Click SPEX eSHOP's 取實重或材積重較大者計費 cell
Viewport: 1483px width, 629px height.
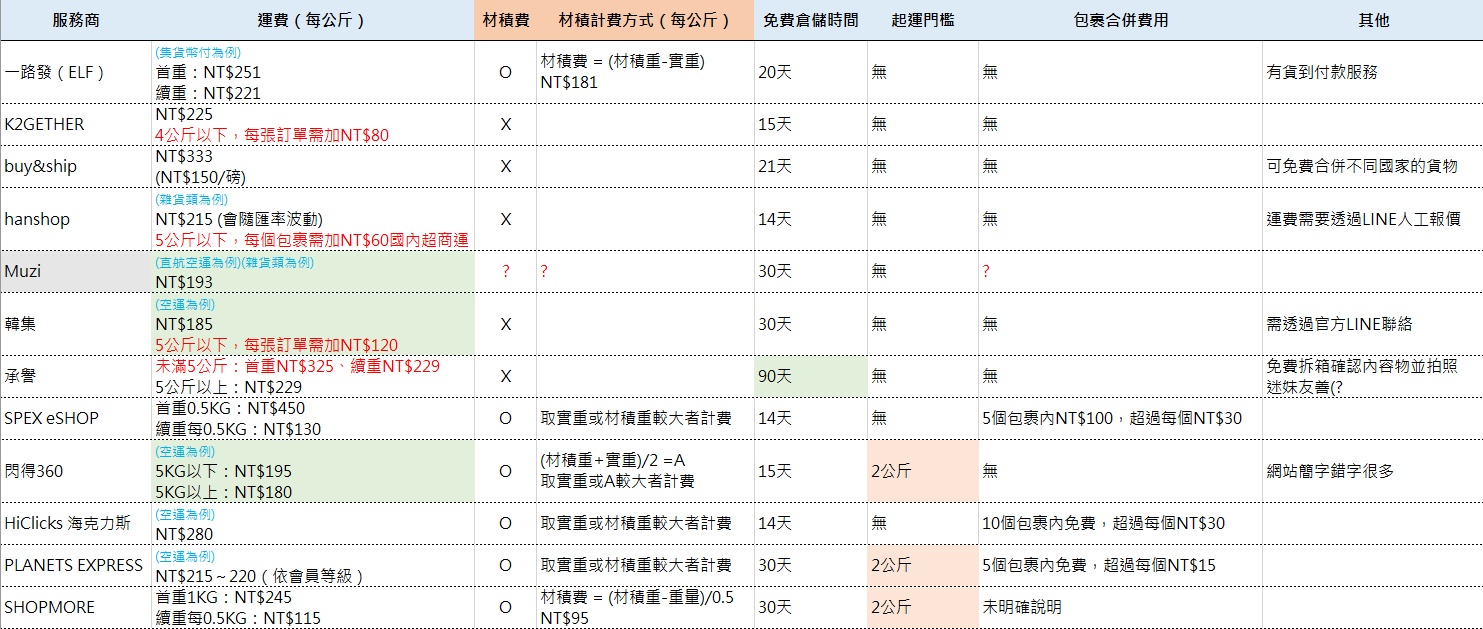[645, 418]
